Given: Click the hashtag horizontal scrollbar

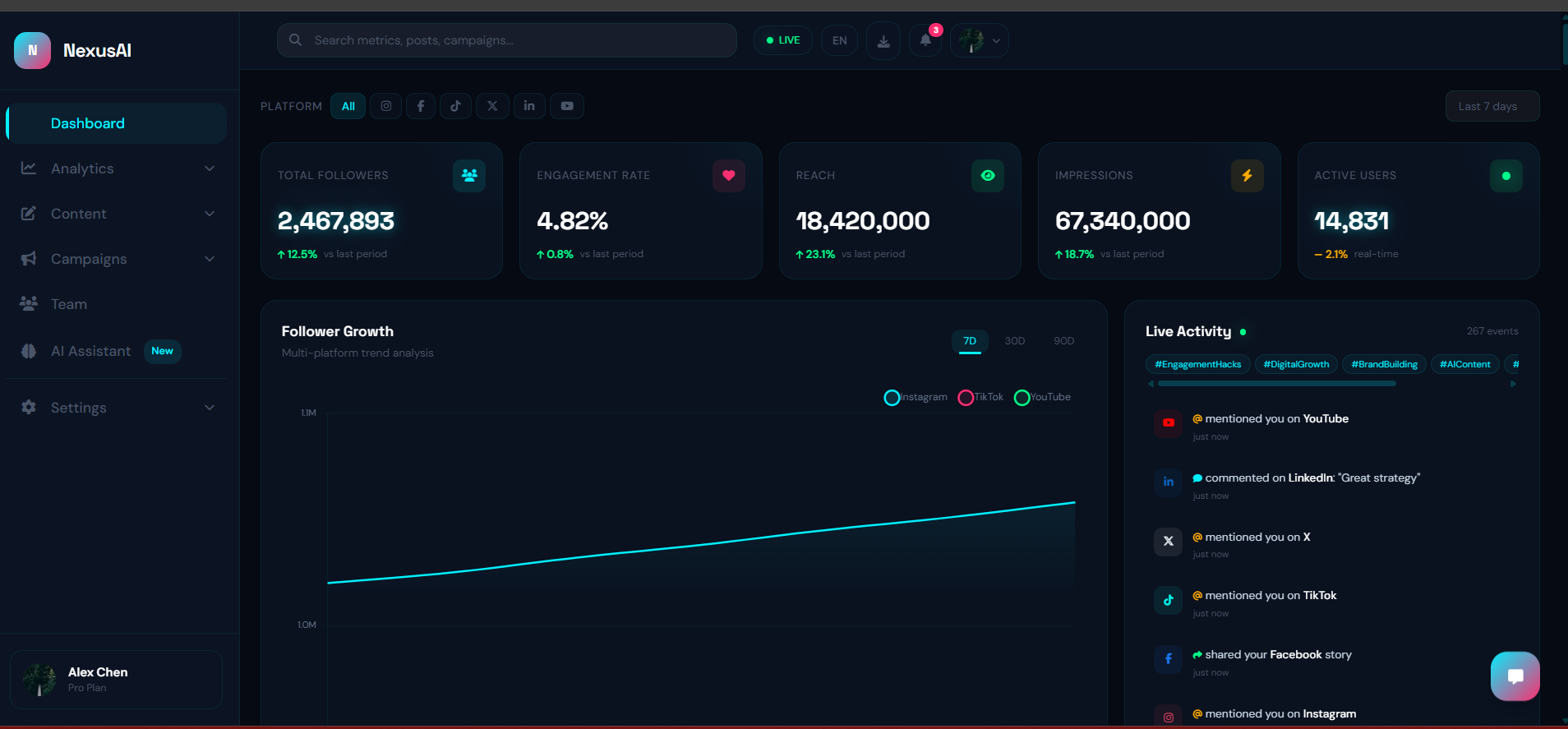Looking at the screenshot, I should [1276, 384].
